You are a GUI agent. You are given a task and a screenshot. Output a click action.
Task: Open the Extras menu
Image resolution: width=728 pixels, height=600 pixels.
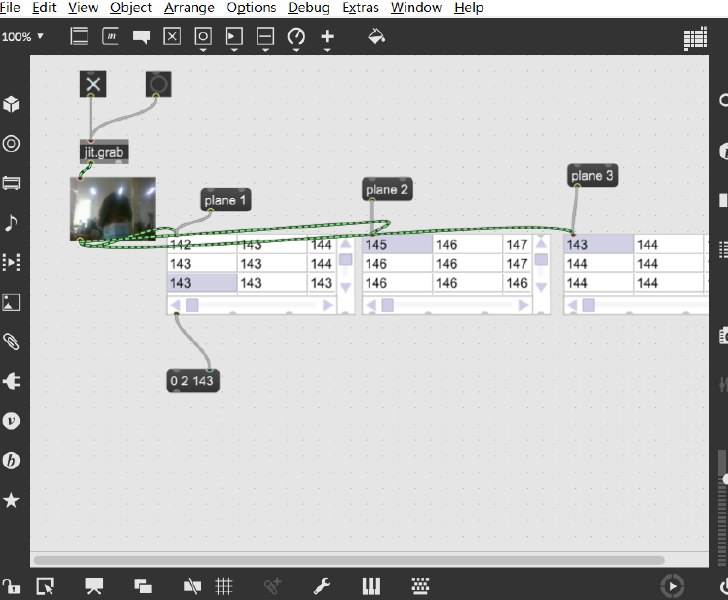click(360, 7)
